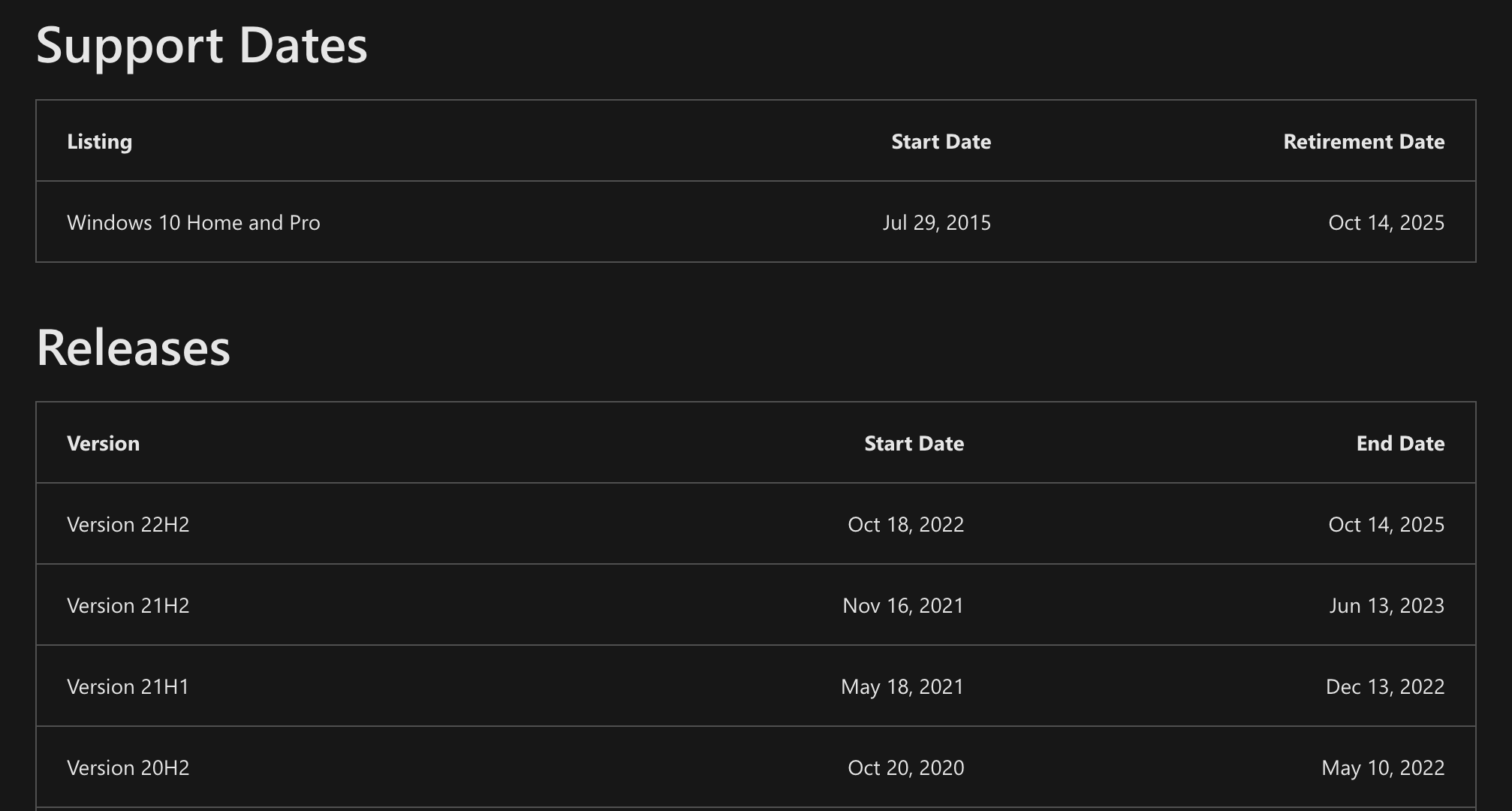Click the Dec 13, 2022 end date
The height and width of the screenshot is (811, 1512).
click(1384, 687)
